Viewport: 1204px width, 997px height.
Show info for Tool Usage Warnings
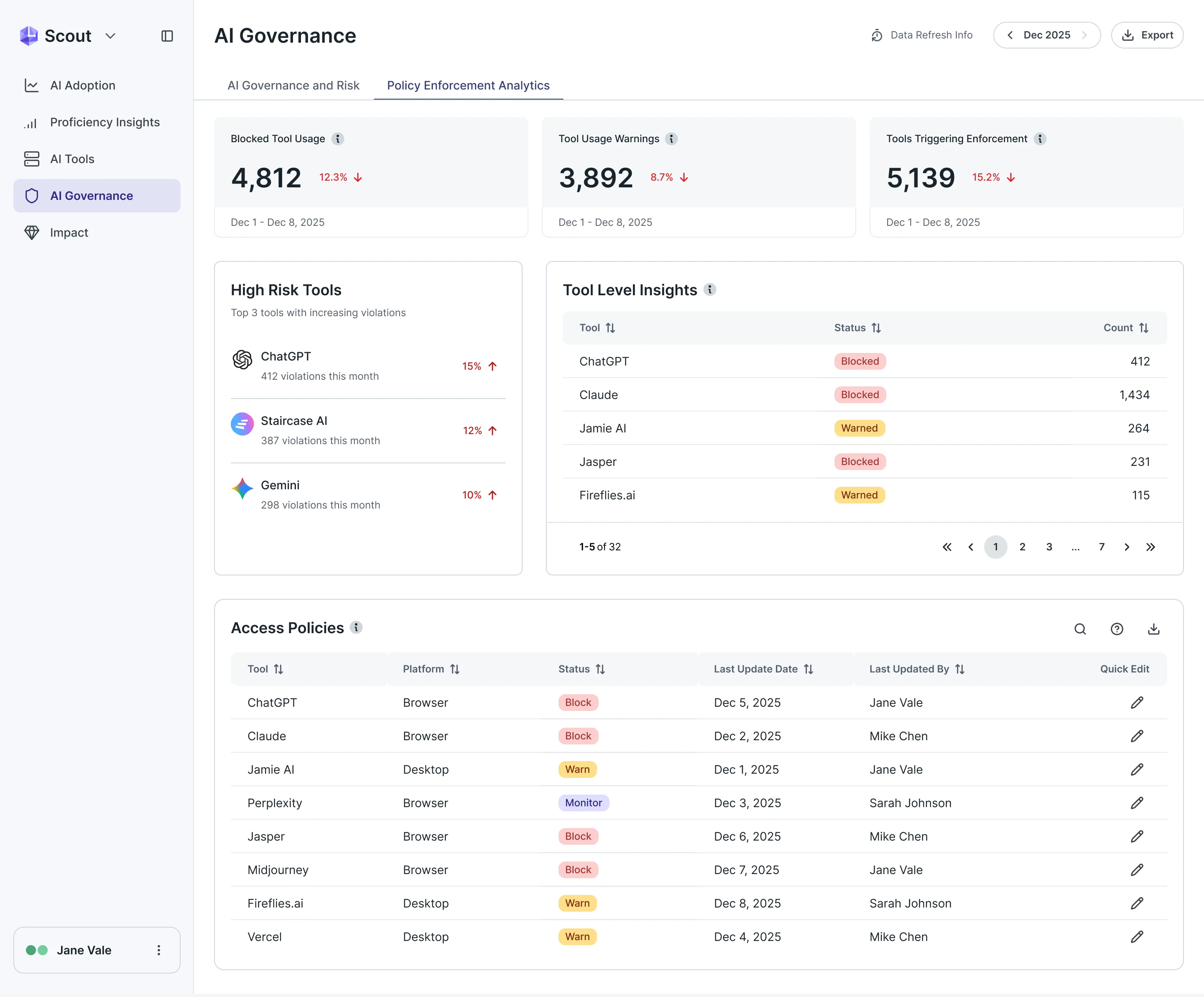click(671, 139)
